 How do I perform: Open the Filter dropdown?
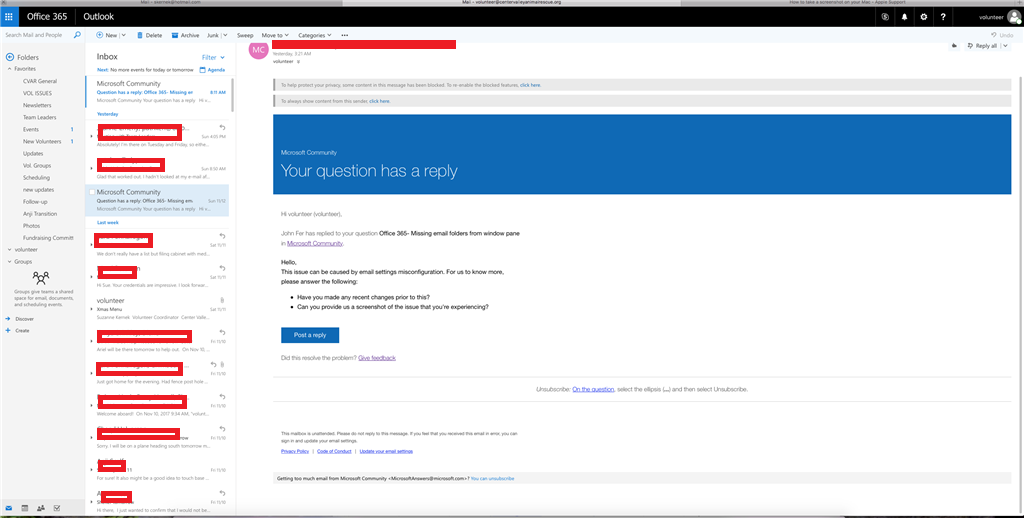tap(214, 57)
